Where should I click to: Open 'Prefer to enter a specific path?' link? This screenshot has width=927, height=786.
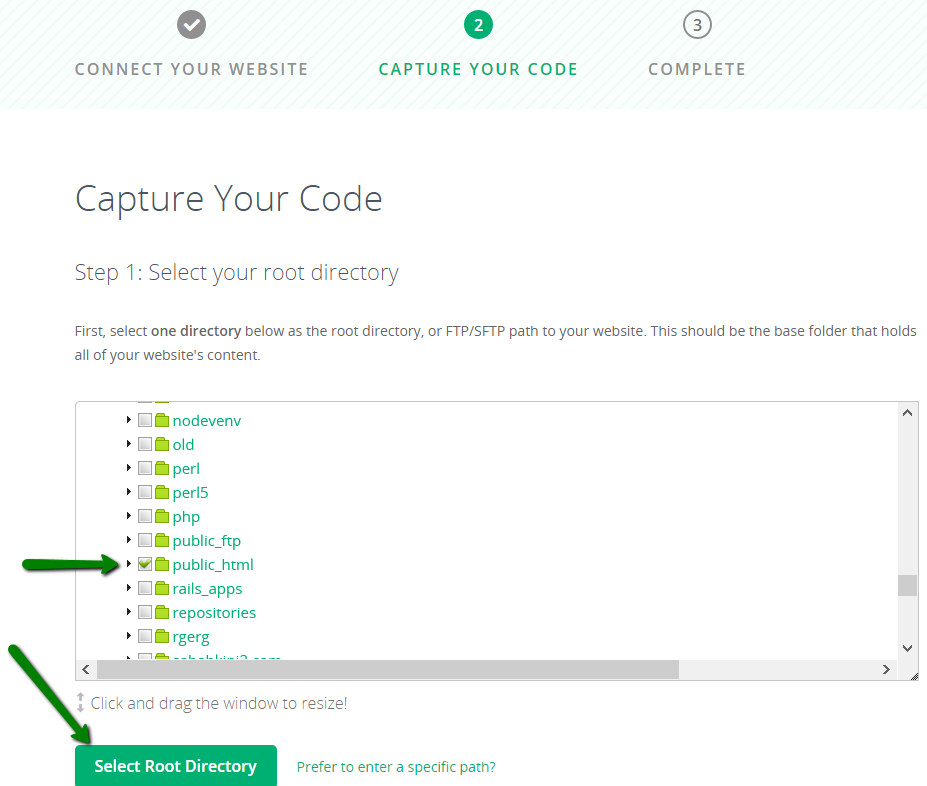[396, 767]
